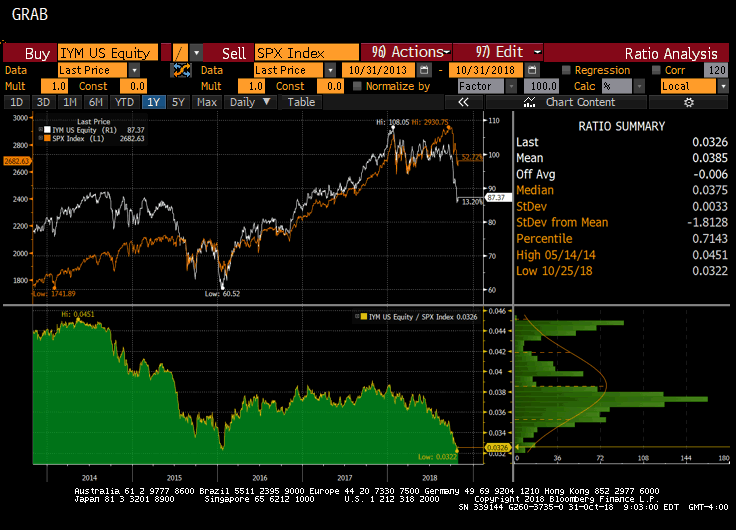Click the Ratio Analysis title
The width and height of the screenshot is (736, 530).
pos(671,54)
